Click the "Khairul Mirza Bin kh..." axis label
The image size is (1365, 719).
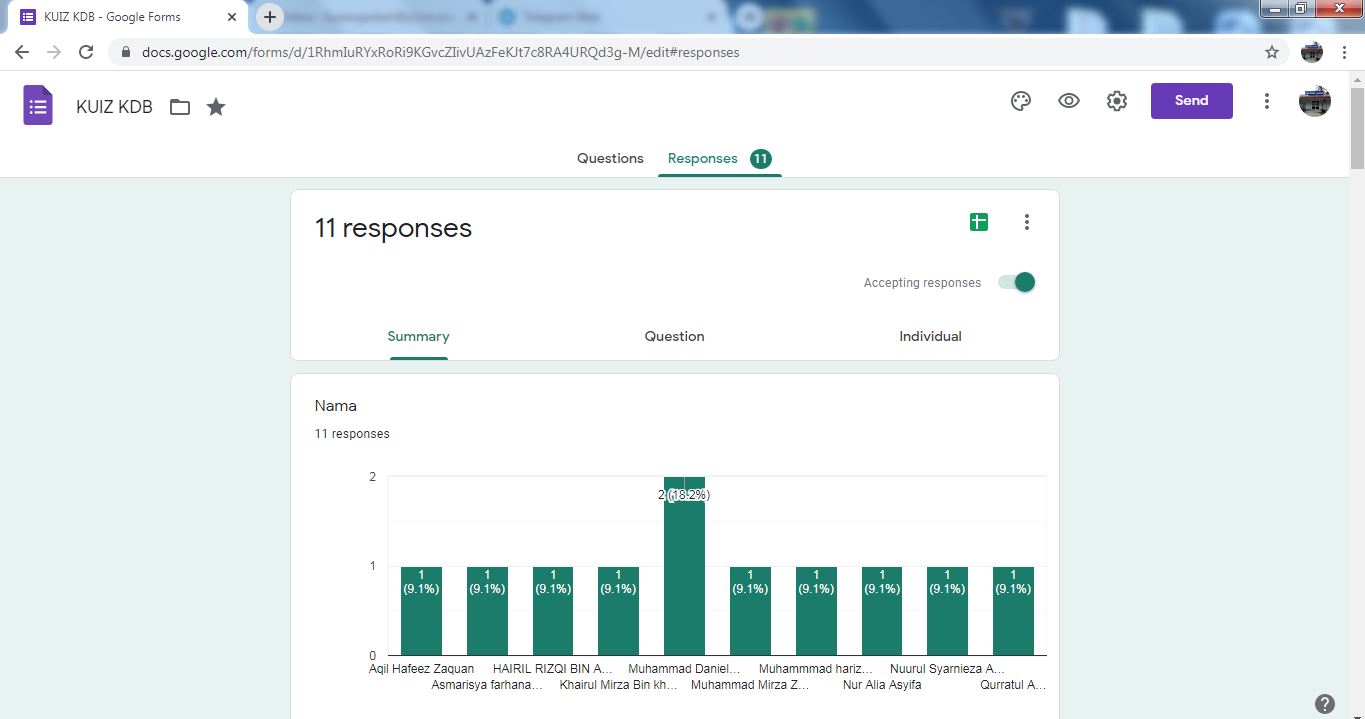click(619, 685)
